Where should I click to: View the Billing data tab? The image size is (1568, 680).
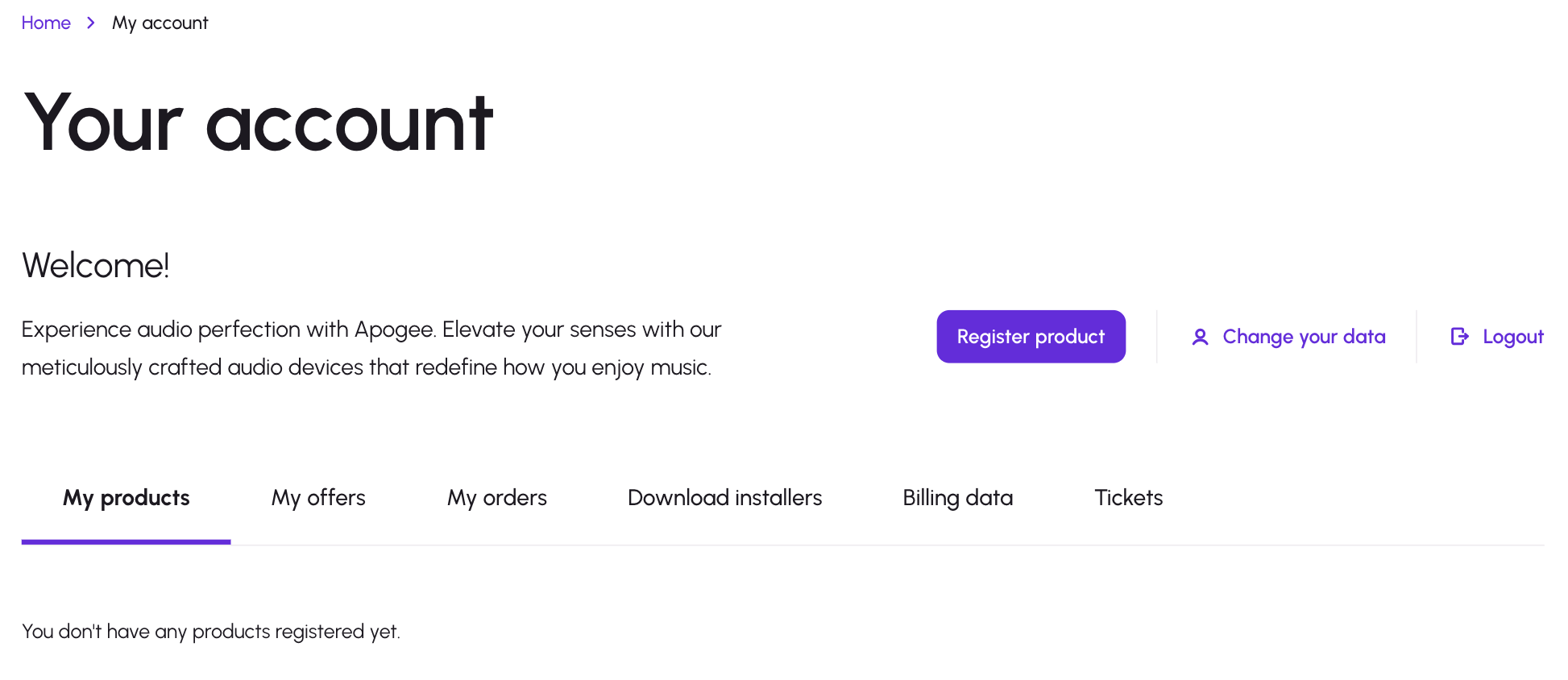[957, 498]
